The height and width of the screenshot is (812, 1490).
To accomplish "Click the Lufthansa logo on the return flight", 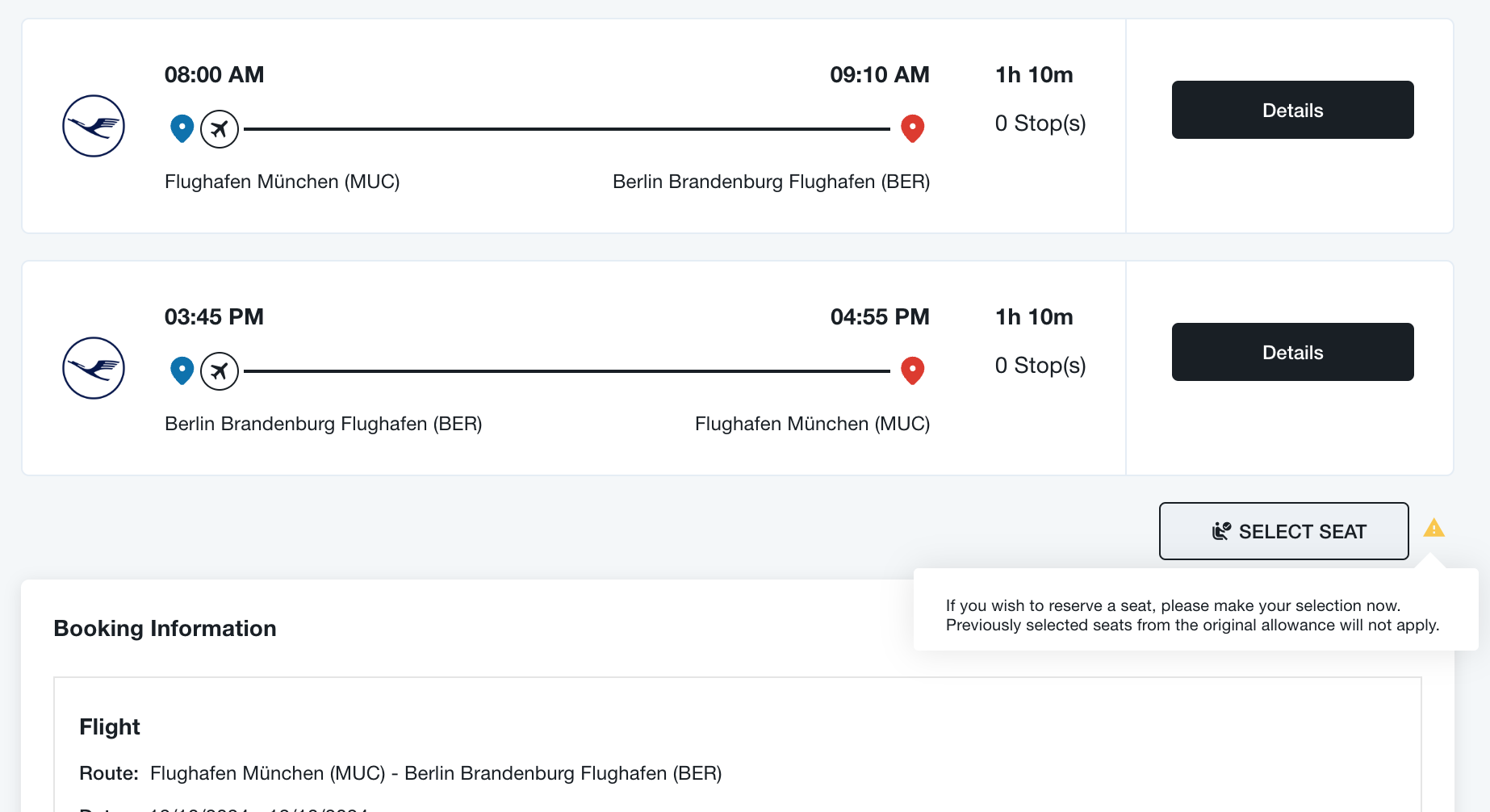I will 94,368.
